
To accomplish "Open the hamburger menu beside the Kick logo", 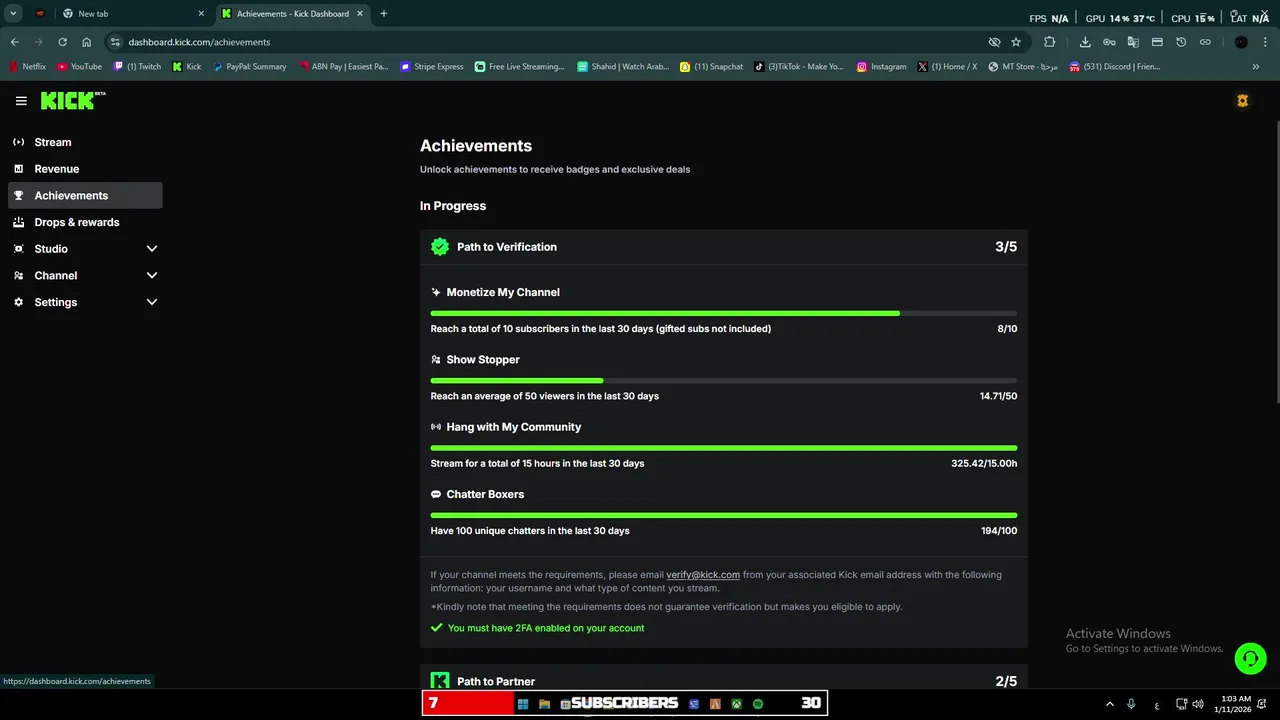I will tap(21, 101).
